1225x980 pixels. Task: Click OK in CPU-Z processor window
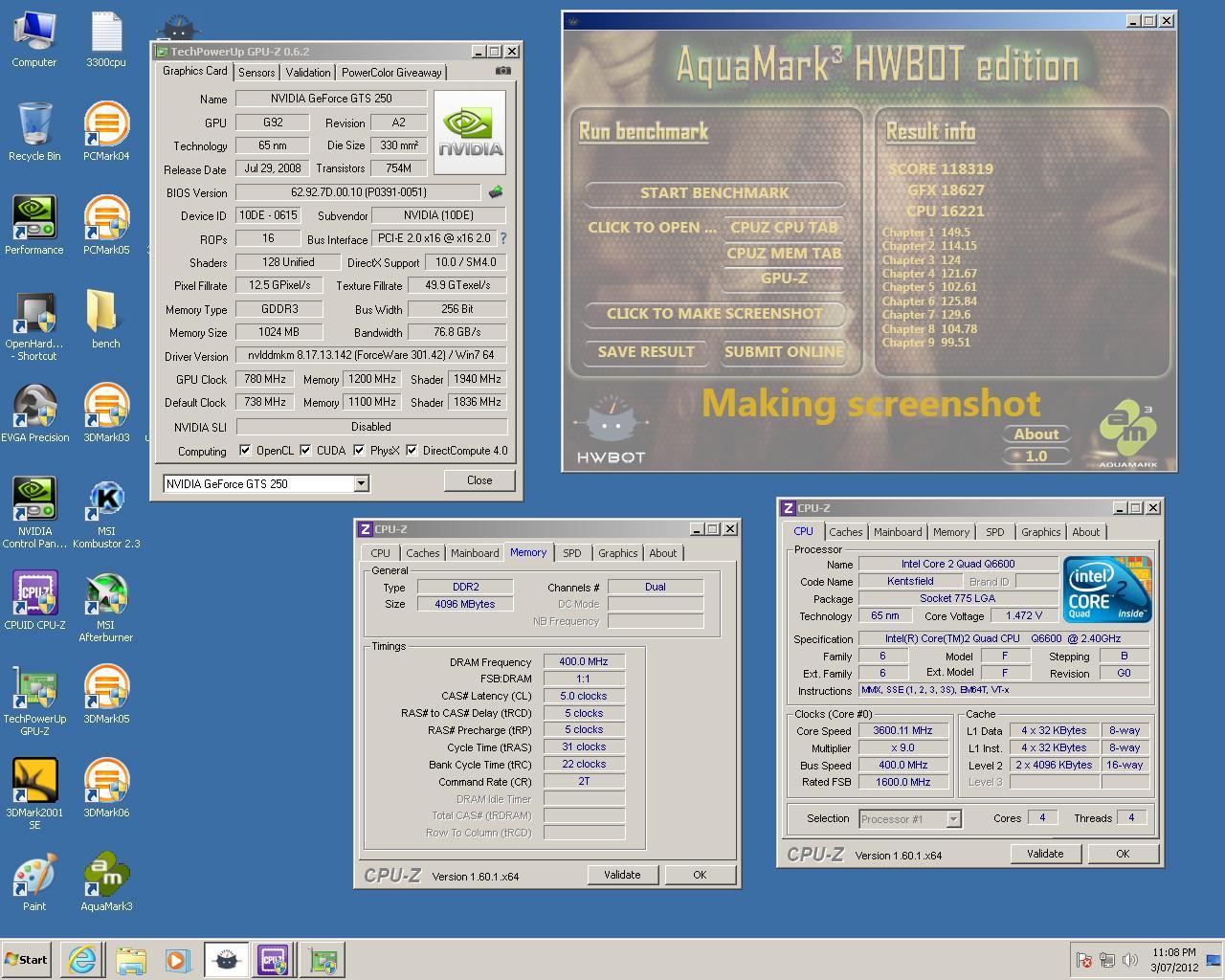tap(1123, 854)
